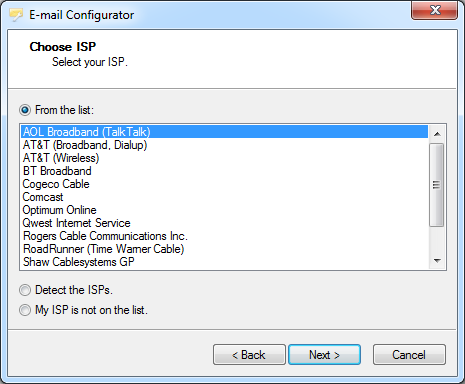Viewport: 465px width, 384px height.
Task: Select the From the list radio button
Action: point(25,110)
